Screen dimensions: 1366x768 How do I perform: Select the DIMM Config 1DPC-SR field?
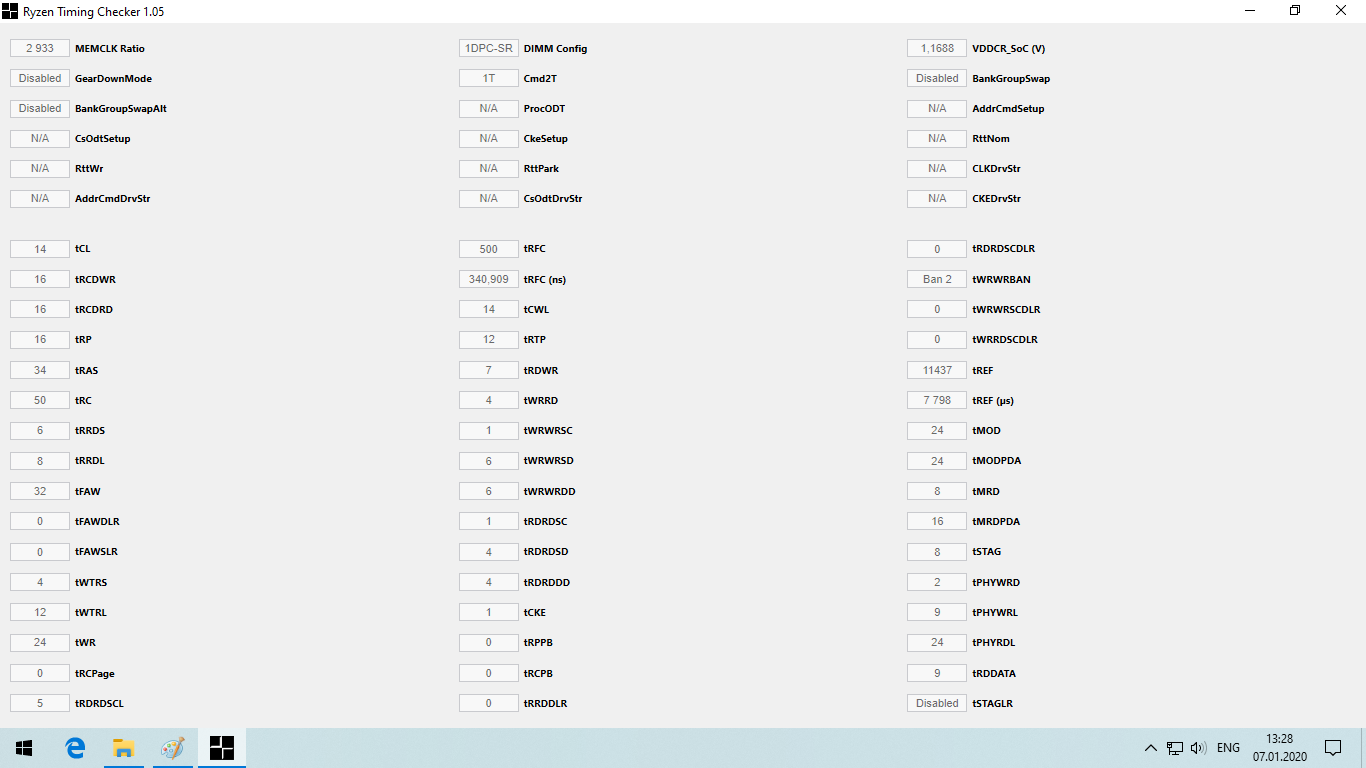488,48
